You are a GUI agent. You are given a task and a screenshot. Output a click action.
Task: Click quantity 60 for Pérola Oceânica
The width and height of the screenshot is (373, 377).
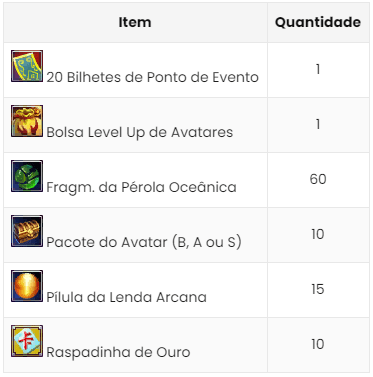318,179
